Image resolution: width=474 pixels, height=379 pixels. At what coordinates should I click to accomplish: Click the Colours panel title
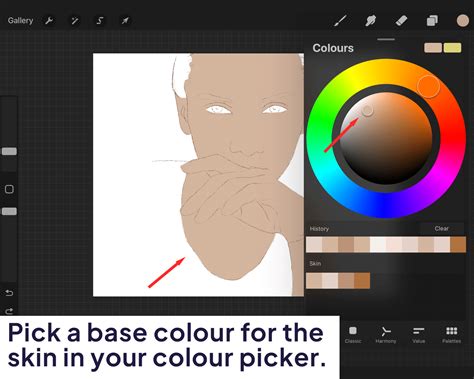point(333,48)
